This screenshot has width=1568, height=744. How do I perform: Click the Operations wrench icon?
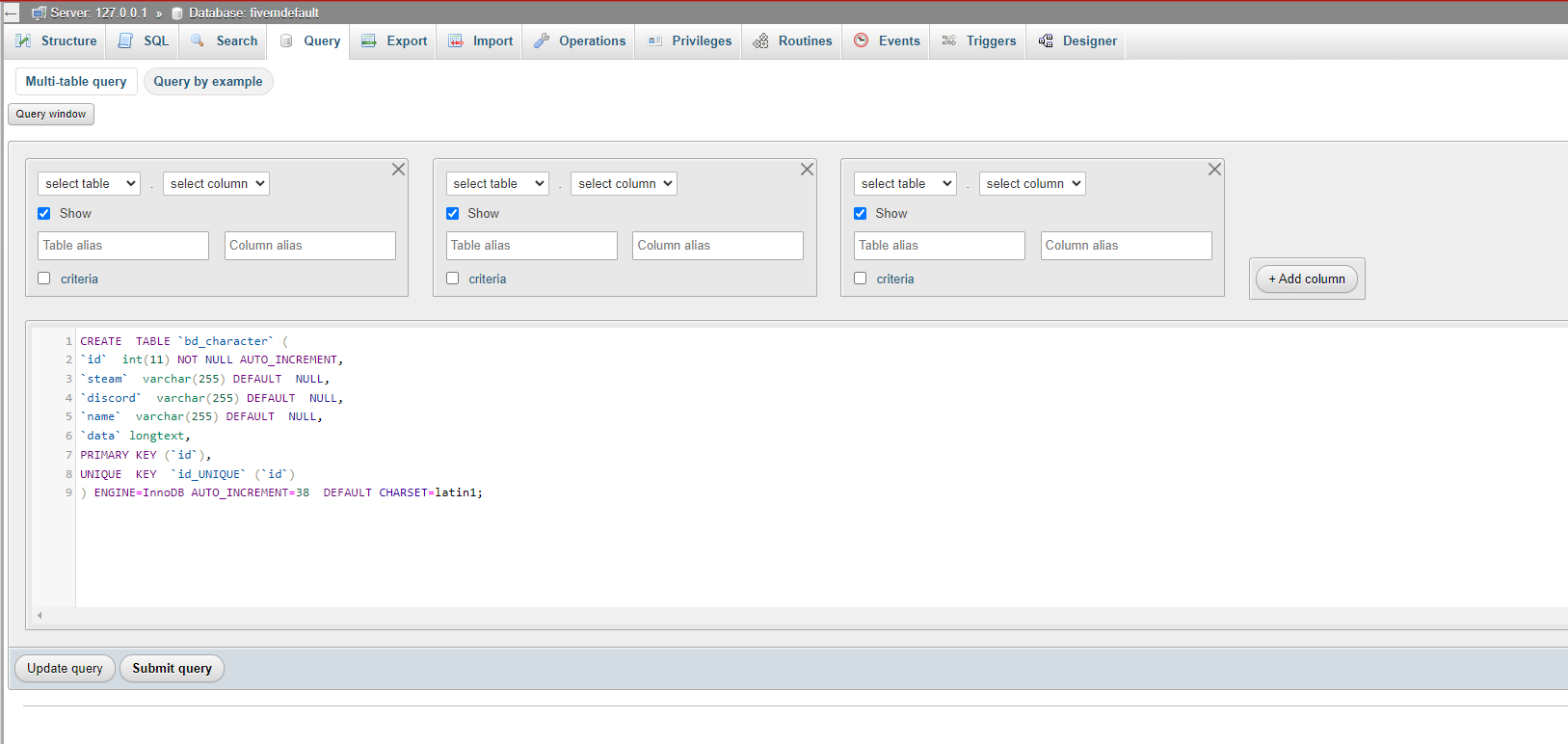pos(542,40)
